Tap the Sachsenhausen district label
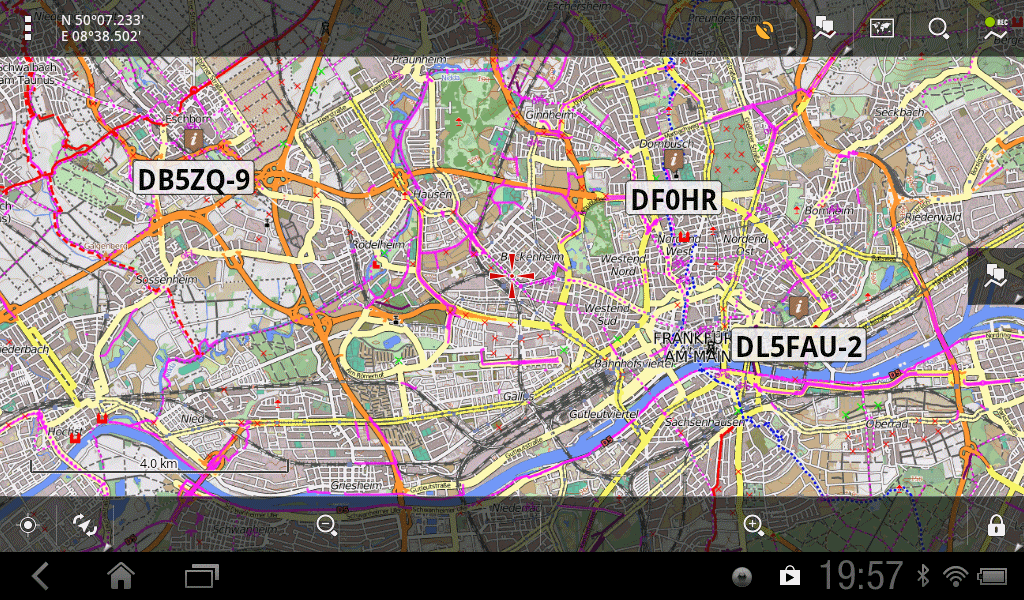 click(705, 422)
